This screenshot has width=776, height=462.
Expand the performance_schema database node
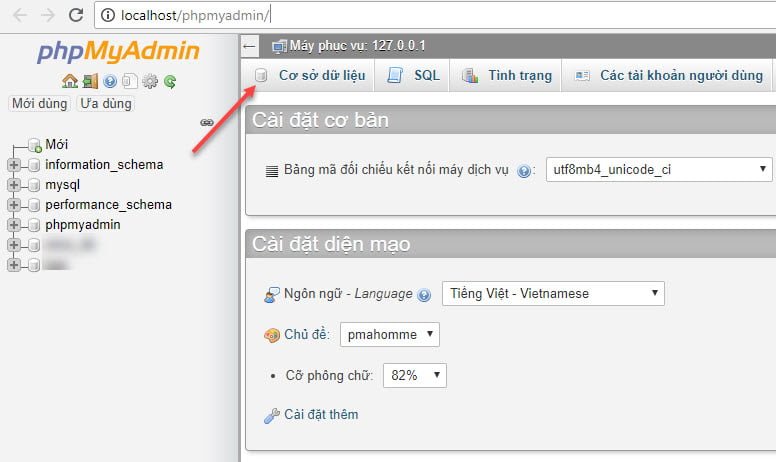[14, 205]
